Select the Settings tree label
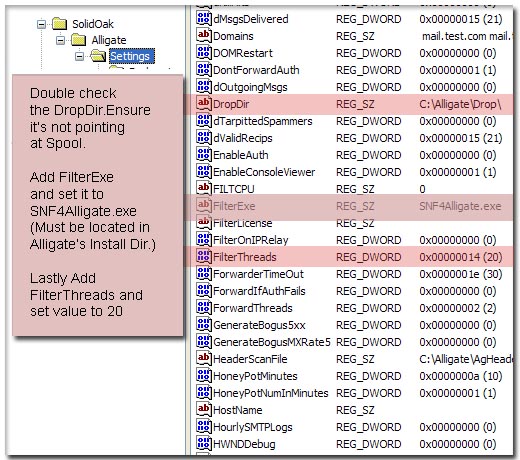Image resolution: width=520 pixels, height=460 pixels. point(132,56)
